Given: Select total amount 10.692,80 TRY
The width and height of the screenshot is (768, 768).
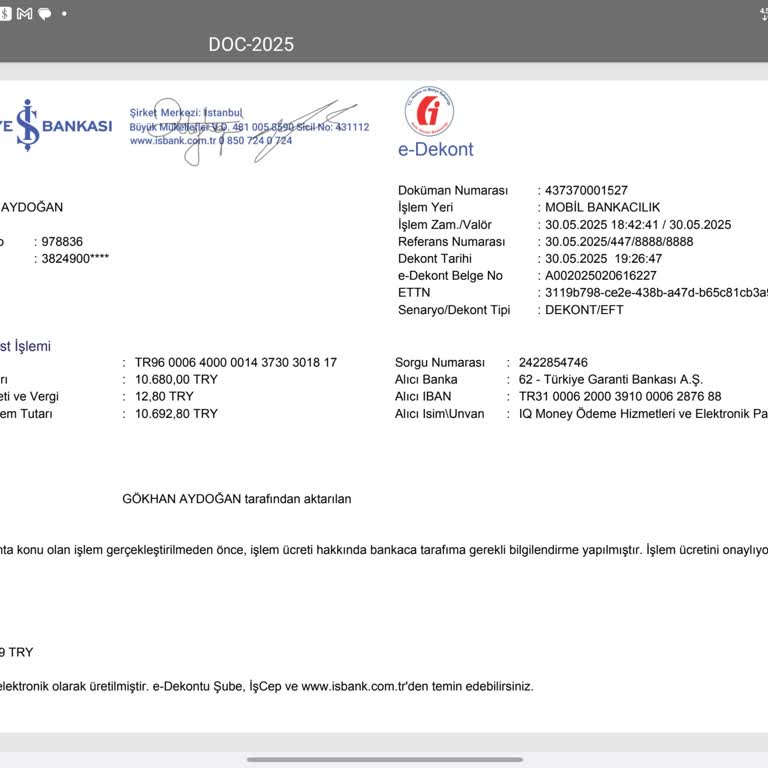Looking at the screenshot, I should pos(176,413).
